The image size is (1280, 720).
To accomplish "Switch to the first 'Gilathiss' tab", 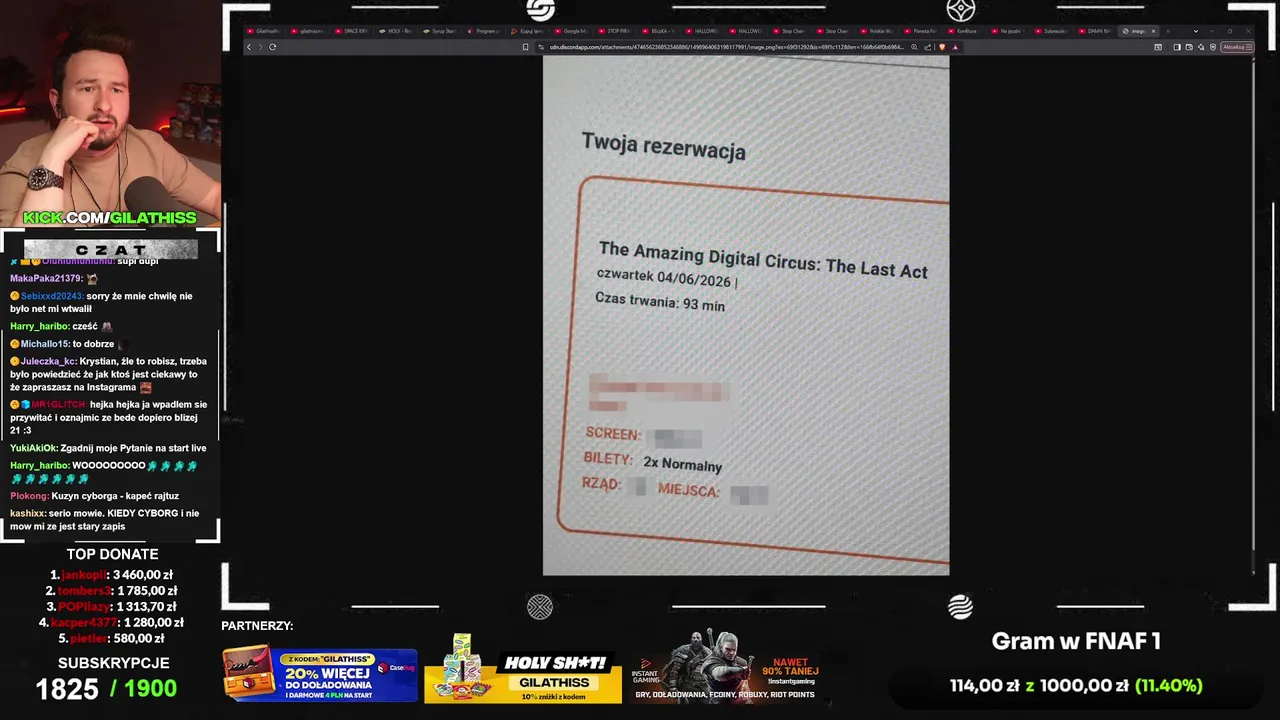I will click(x=264, y=31).
